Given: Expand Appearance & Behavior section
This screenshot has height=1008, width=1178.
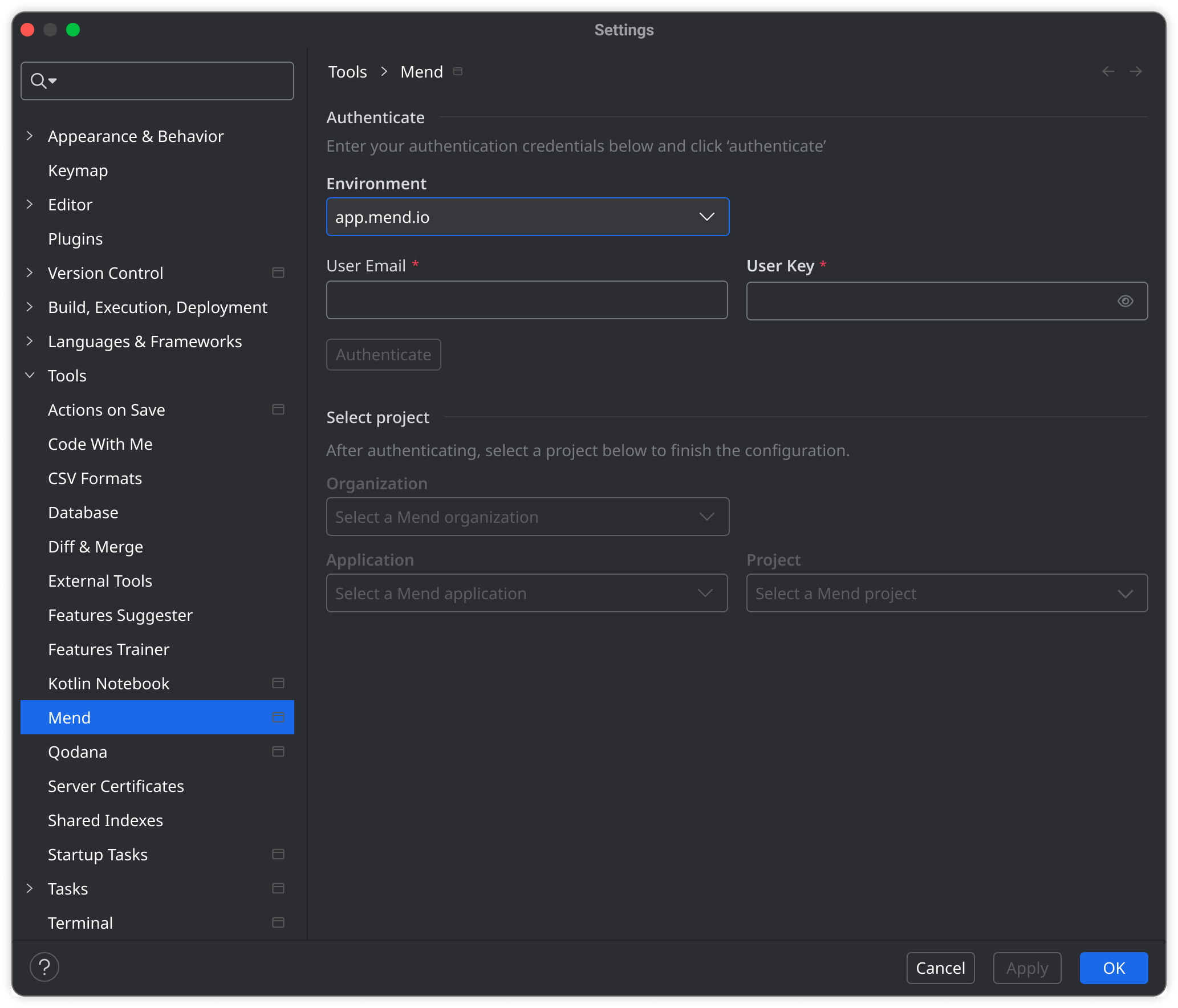Looking at the screenshot, I should coord(30,136).
